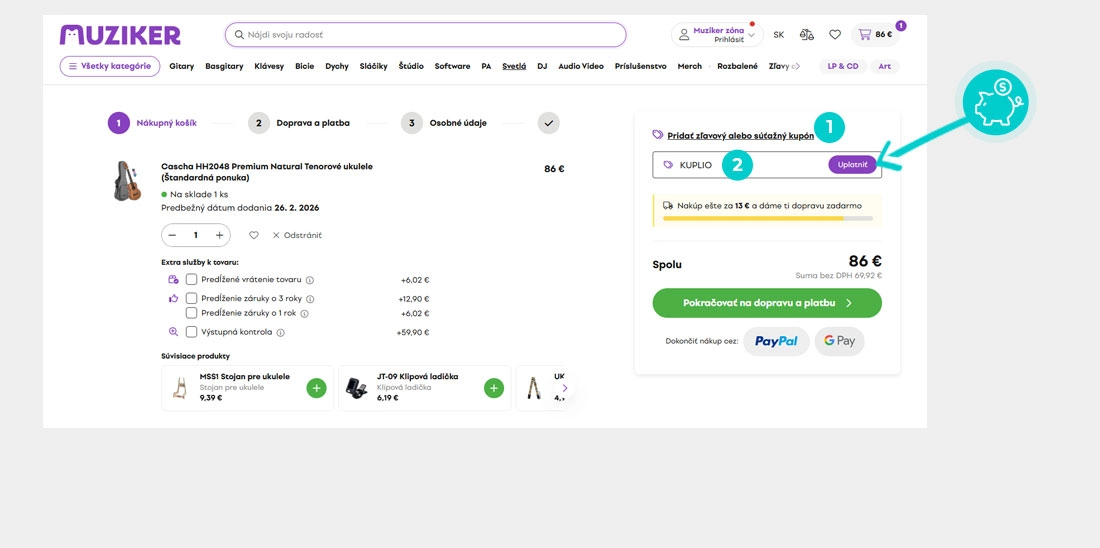
Task: Open the wishlist heart icon in header
Action: click(x=835, y=34)
